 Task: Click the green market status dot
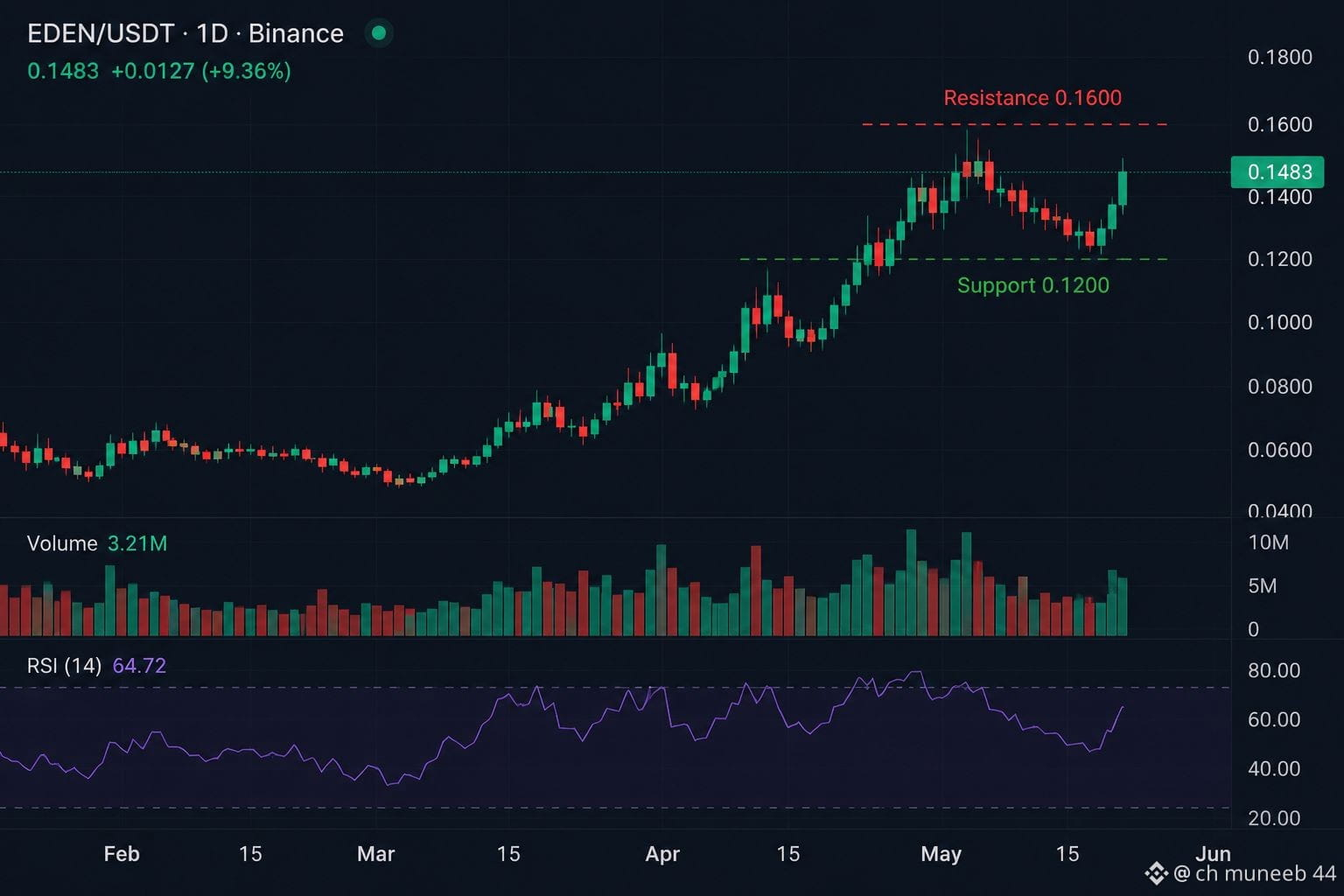379,33
